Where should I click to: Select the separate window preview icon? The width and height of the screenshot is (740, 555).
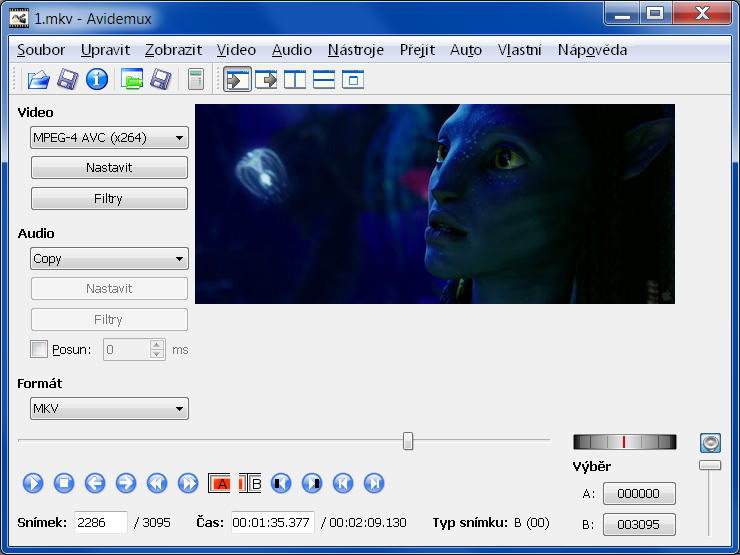coord(353,79)
